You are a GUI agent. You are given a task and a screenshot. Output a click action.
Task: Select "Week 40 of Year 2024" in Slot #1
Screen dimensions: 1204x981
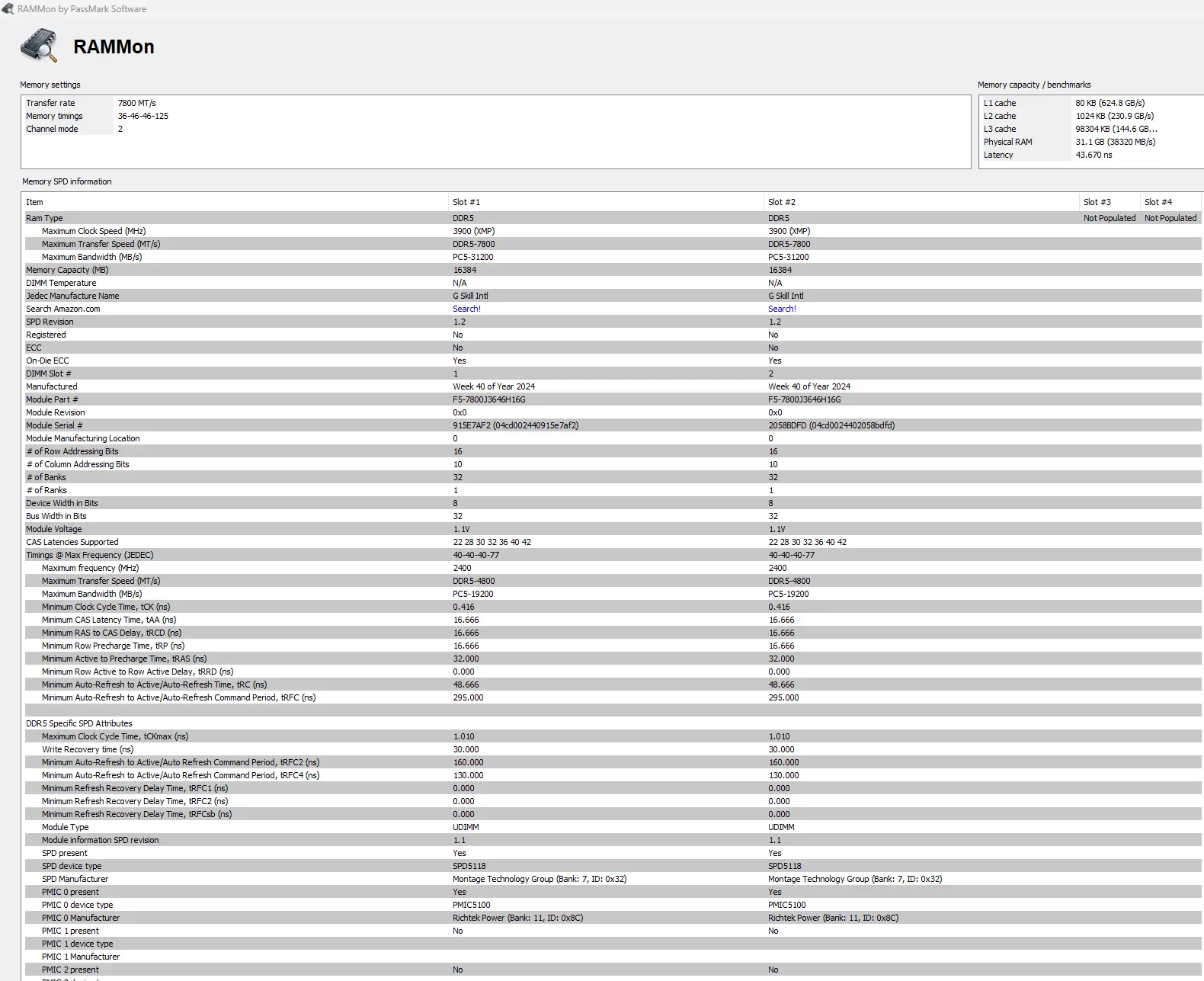pyautogui.click(x=494, y=386)
